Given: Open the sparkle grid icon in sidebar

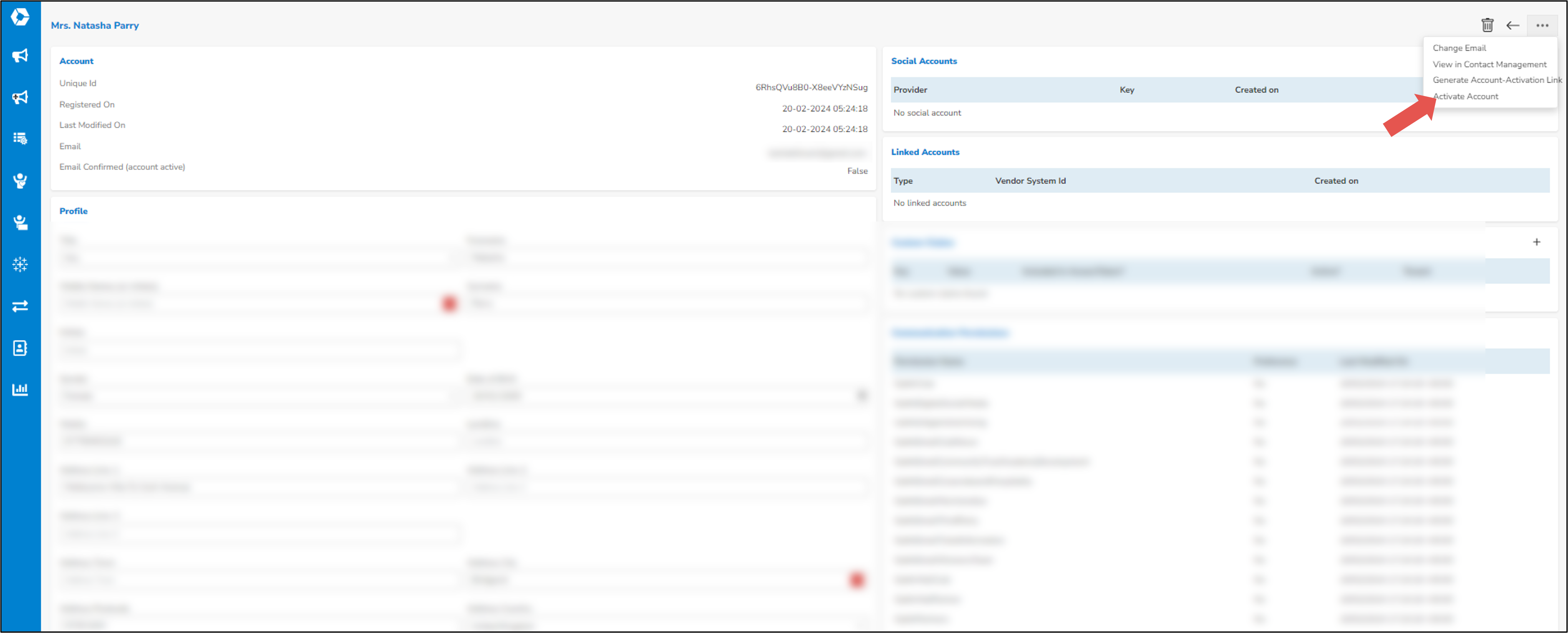Looking at the screenshot, I should click(20, 264).
